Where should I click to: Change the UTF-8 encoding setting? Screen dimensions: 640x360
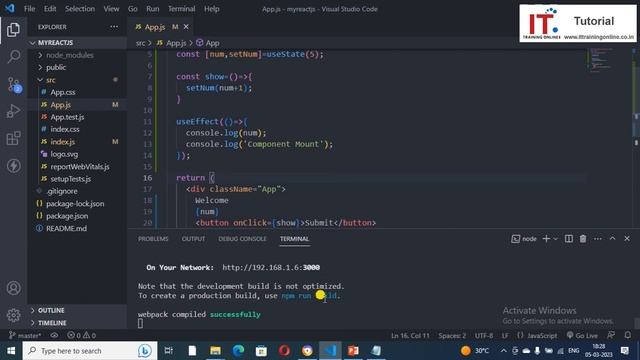(x=484, y=336)
